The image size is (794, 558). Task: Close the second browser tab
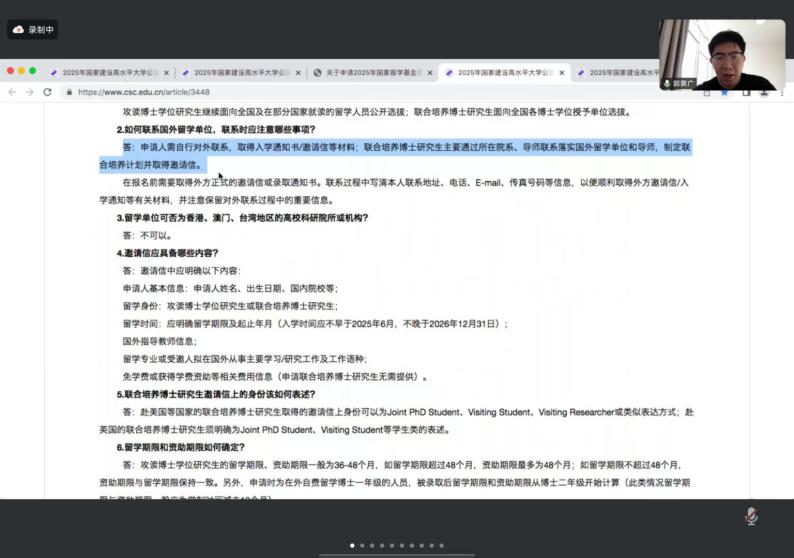tap(298, 73)
